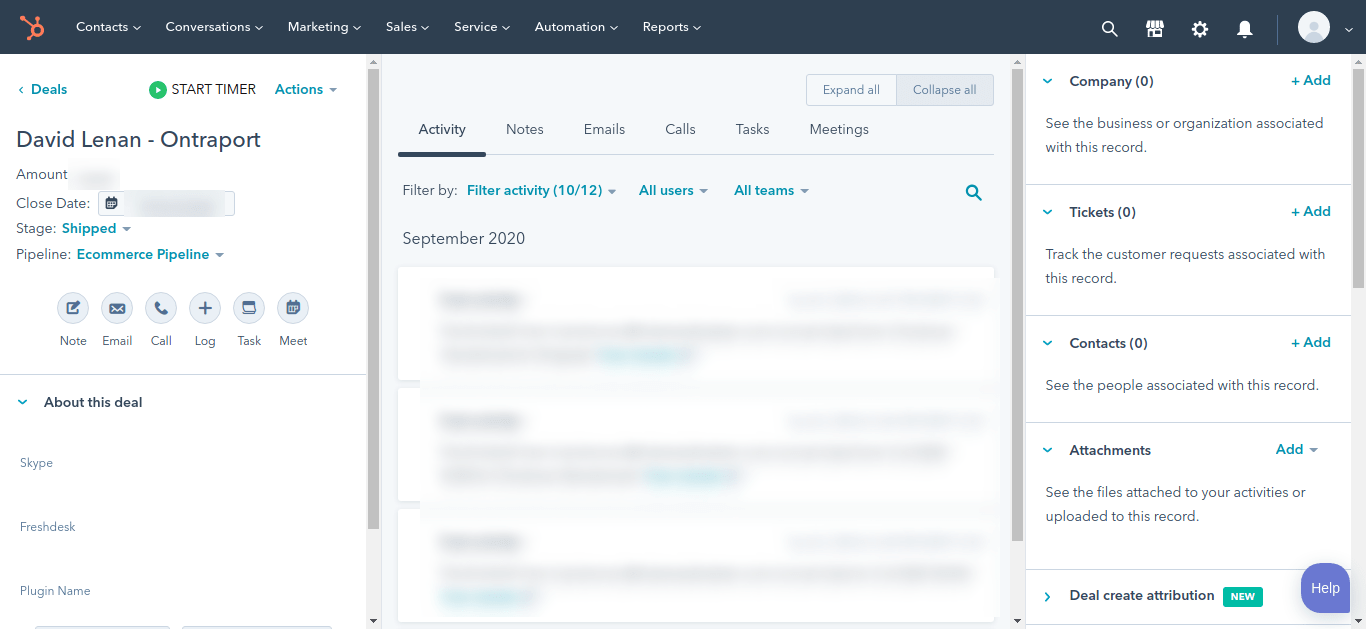The image size is (1366, 629).
Task: Create a Task using the Task icon
Action: click(x=248, y=308)
